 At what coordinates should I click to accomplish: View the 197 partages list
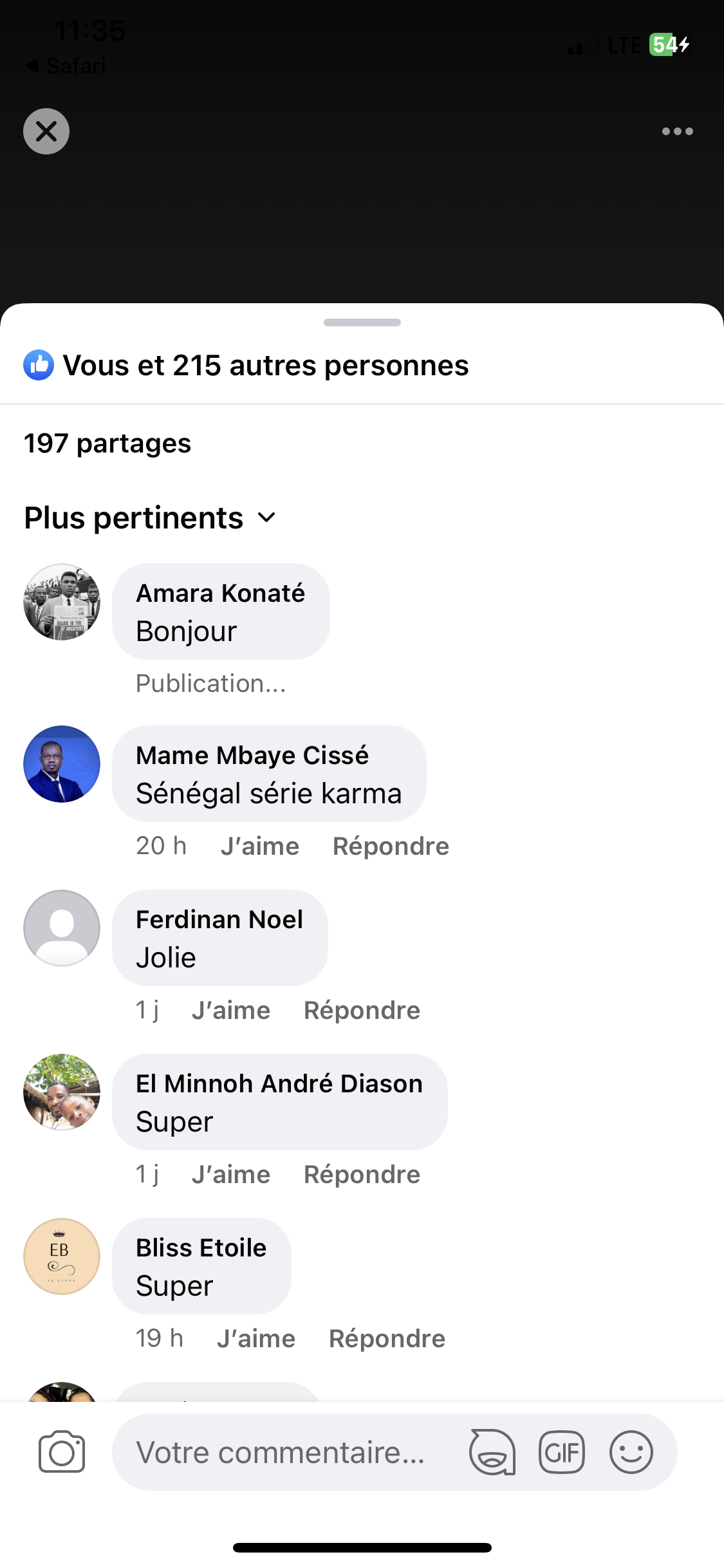point(107,443)
